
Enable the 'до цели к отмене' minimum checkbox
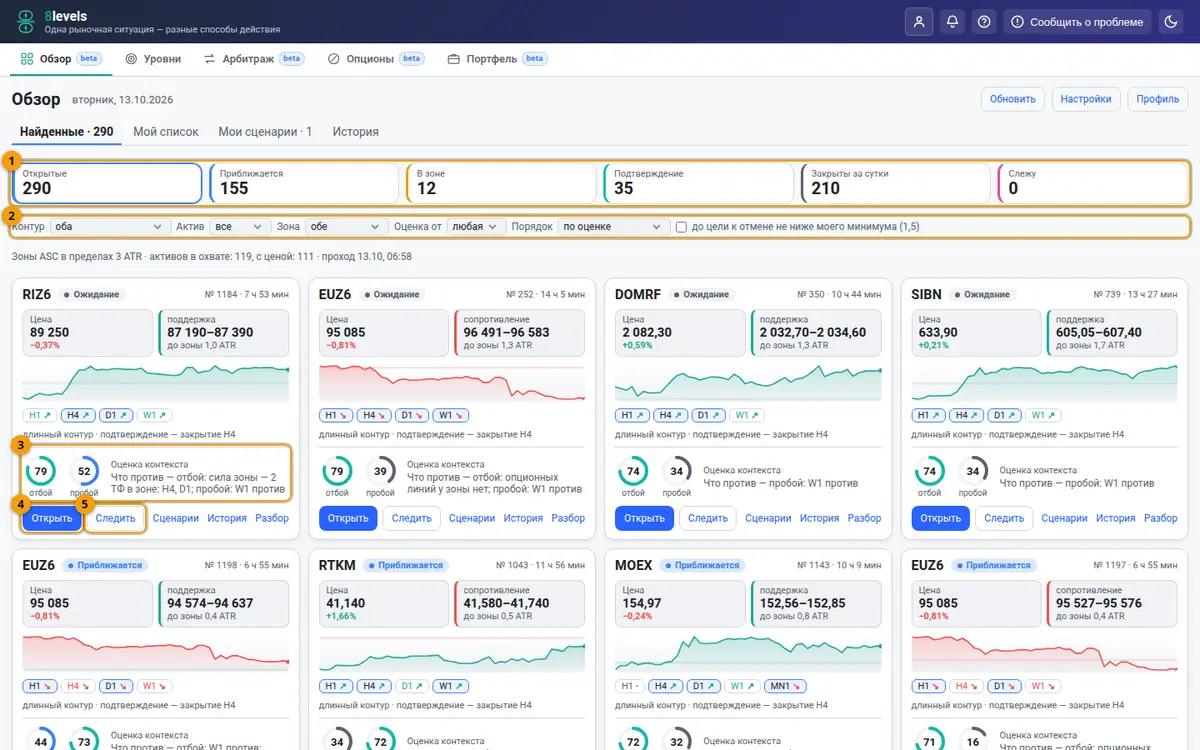click(x=681, y=227)
